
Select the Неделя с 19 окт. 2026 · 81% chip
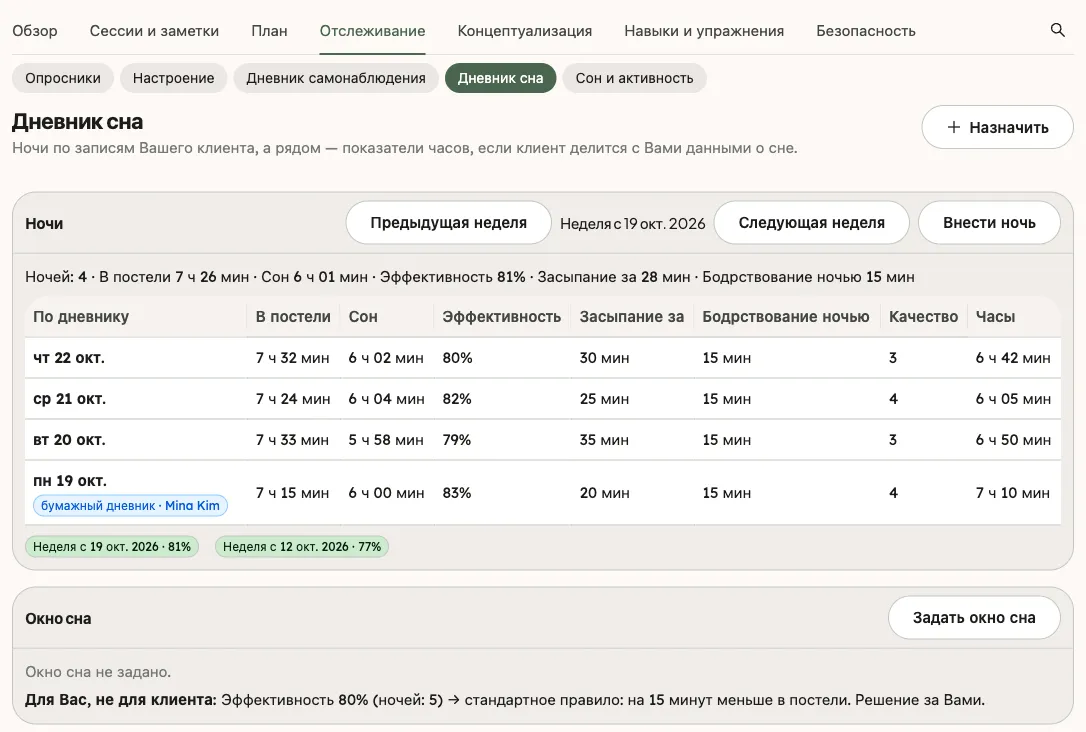[112, 546]
